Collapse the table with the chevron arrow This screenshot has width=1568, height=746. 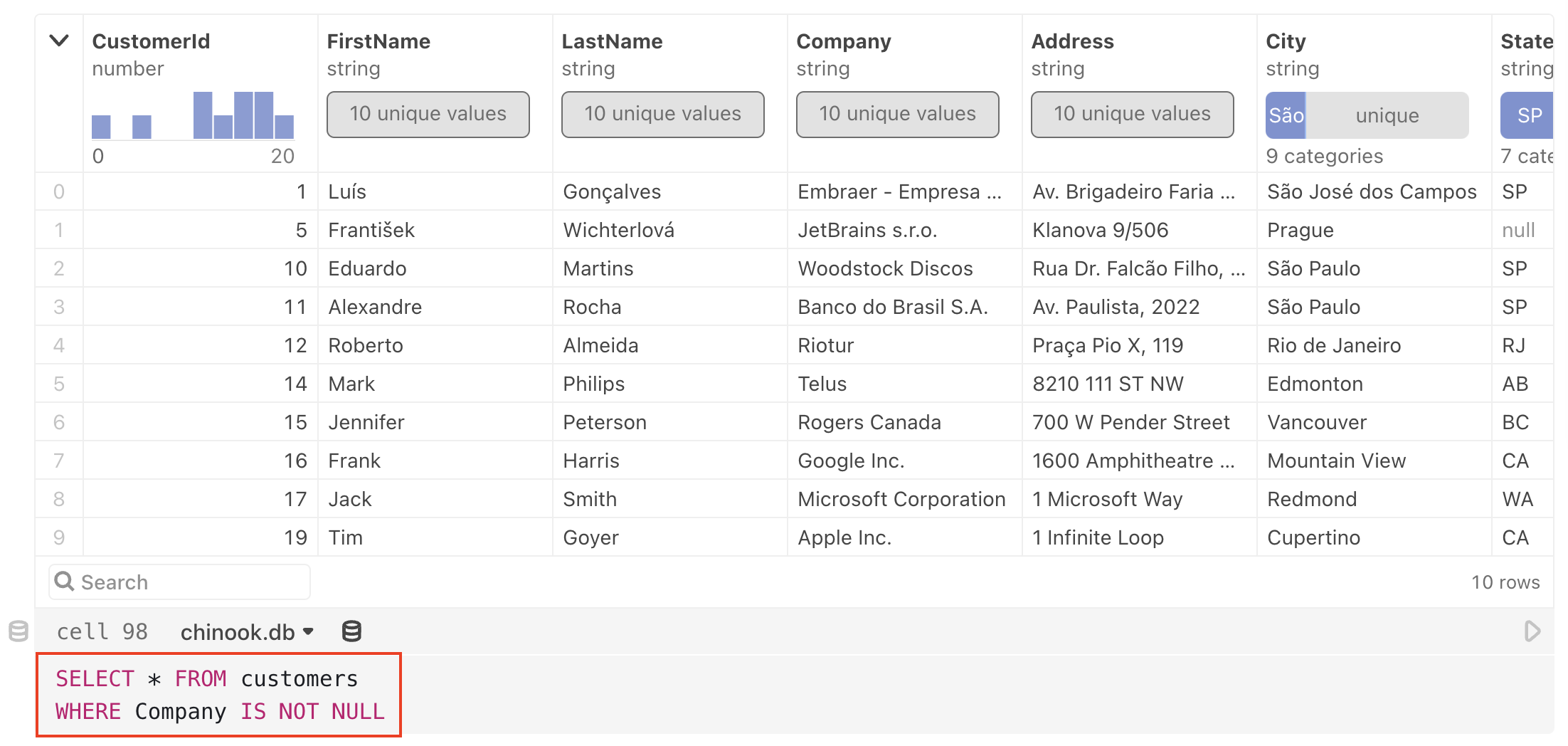(59, 41)
